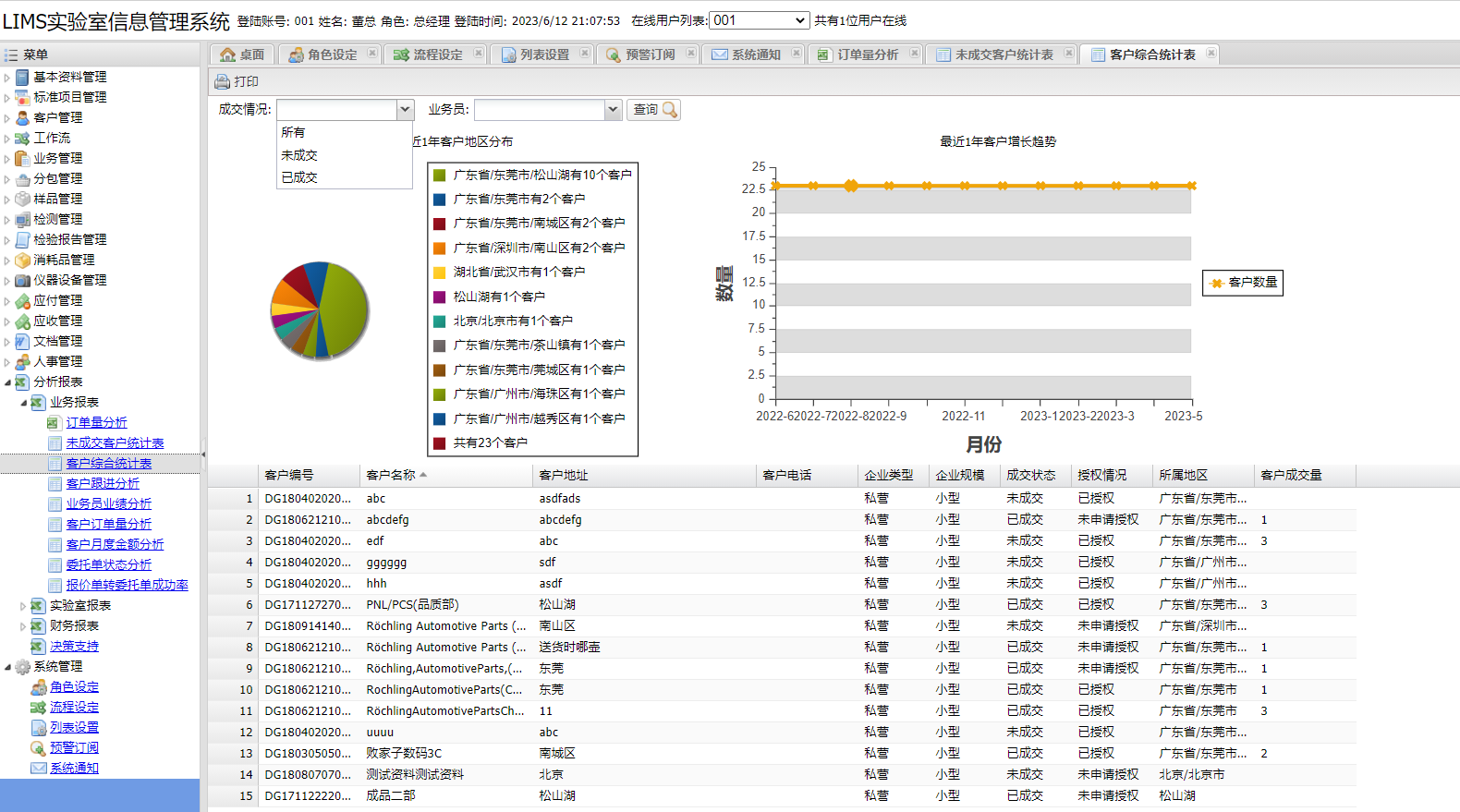This screenshot has width=1460, height=812.
Task: Open the 业务员 dropdown arrow
Action: click(613, 110)
